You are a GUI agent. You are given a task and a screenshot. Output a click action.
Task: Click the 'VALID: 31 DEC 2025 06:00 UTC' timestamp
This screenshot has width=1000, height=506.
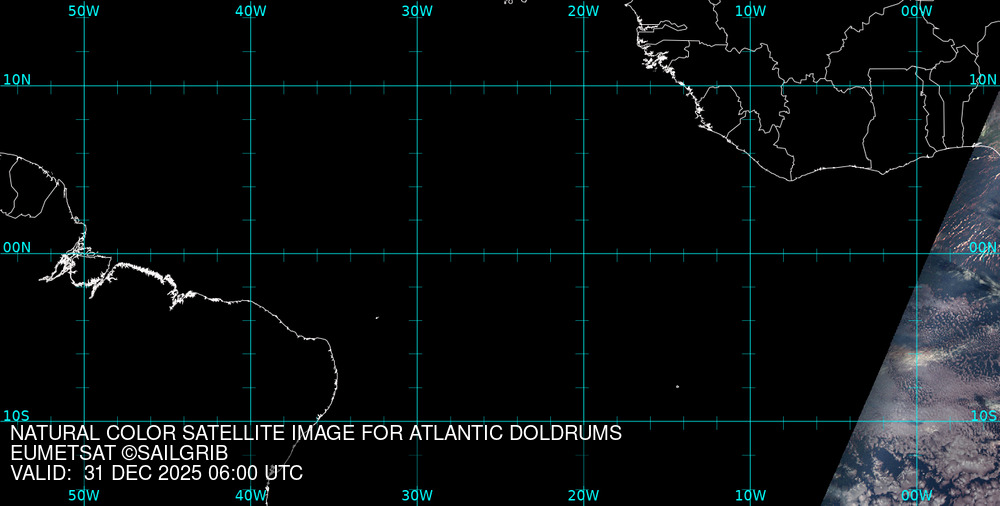(156, 473)
